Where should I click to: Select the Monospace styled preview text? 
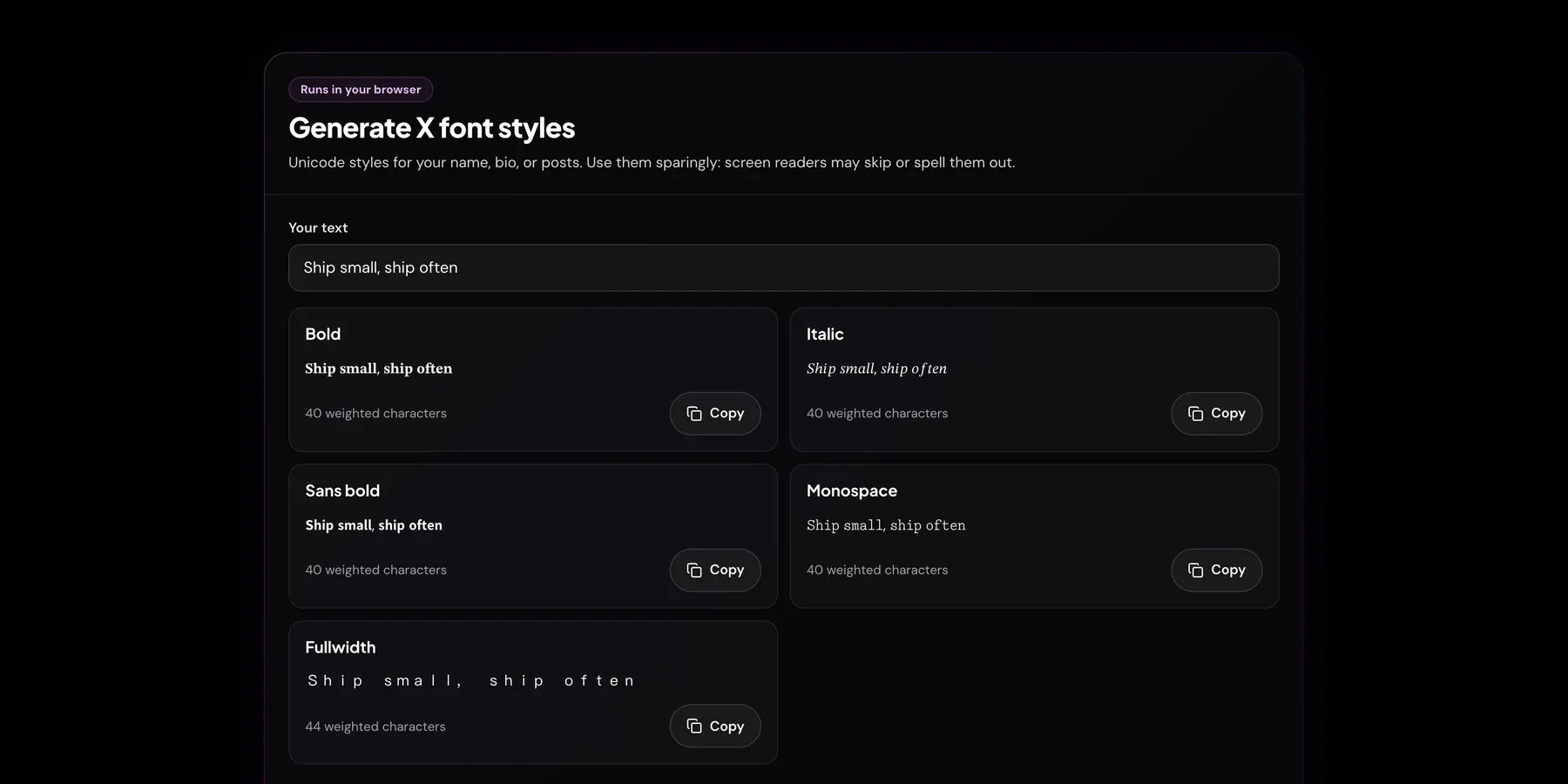[886, 525]
